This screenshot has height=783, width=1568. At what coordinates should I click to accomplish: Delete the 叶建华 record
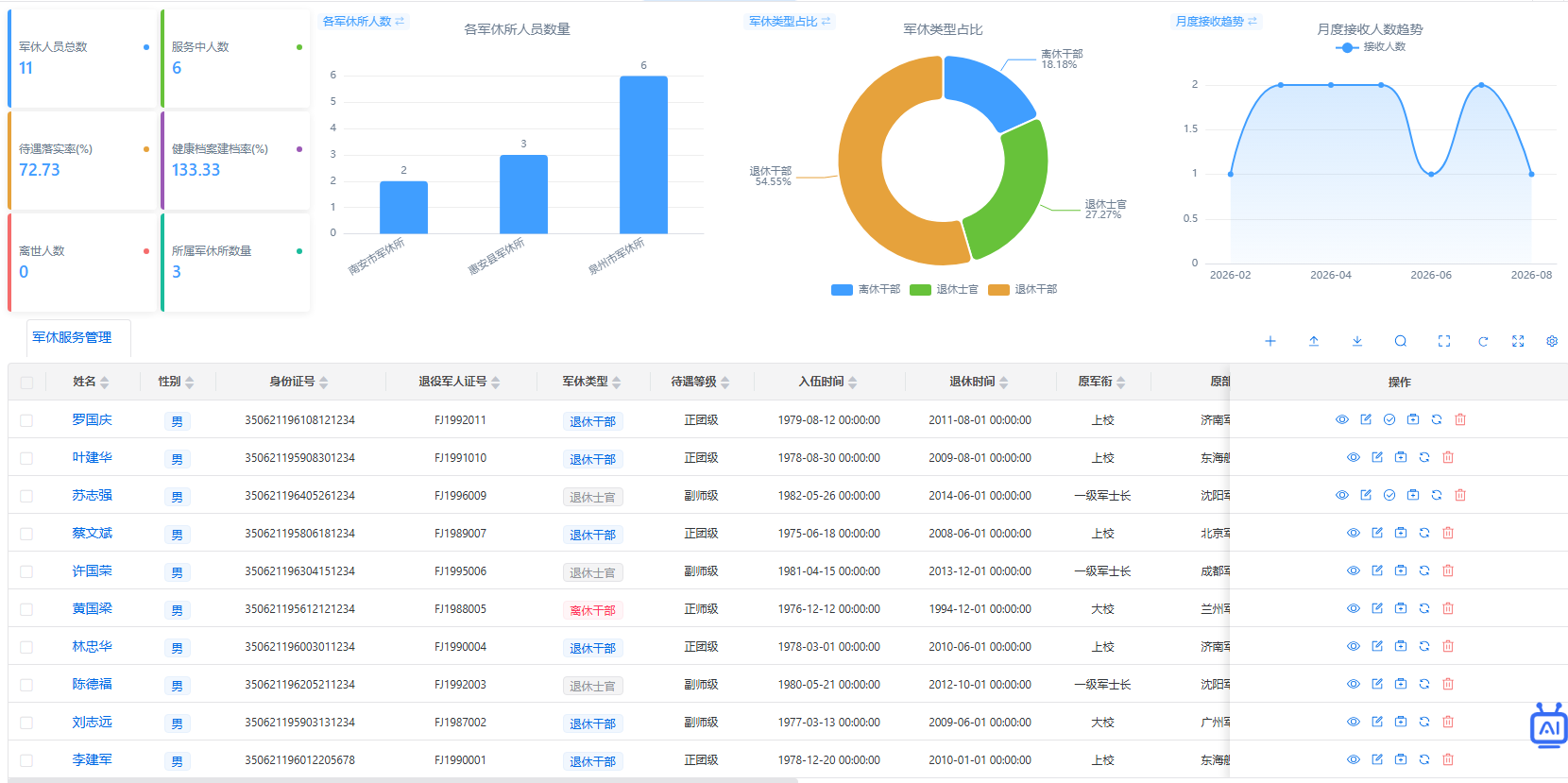[1448, 457]
